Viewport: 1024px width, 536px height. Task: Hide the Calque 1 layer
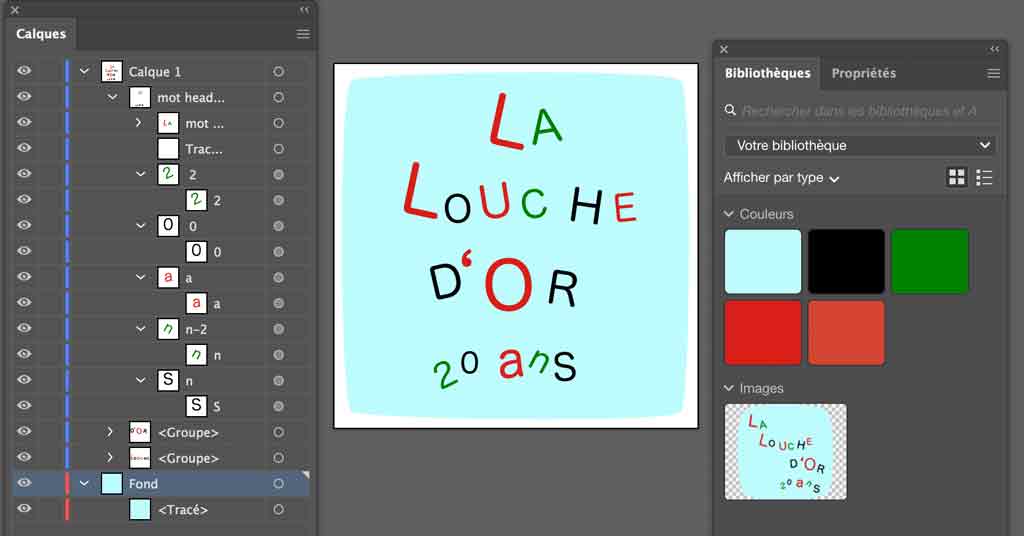tap(24, 71)
